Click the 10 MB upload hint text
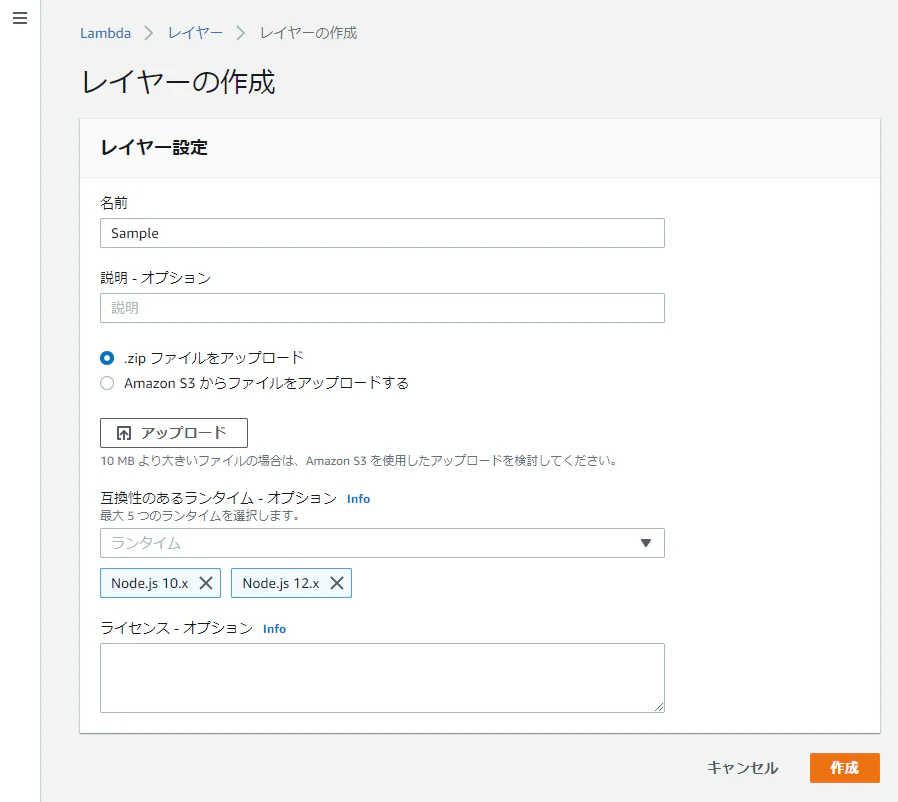898x802 pixels. [x=359, y=461]
